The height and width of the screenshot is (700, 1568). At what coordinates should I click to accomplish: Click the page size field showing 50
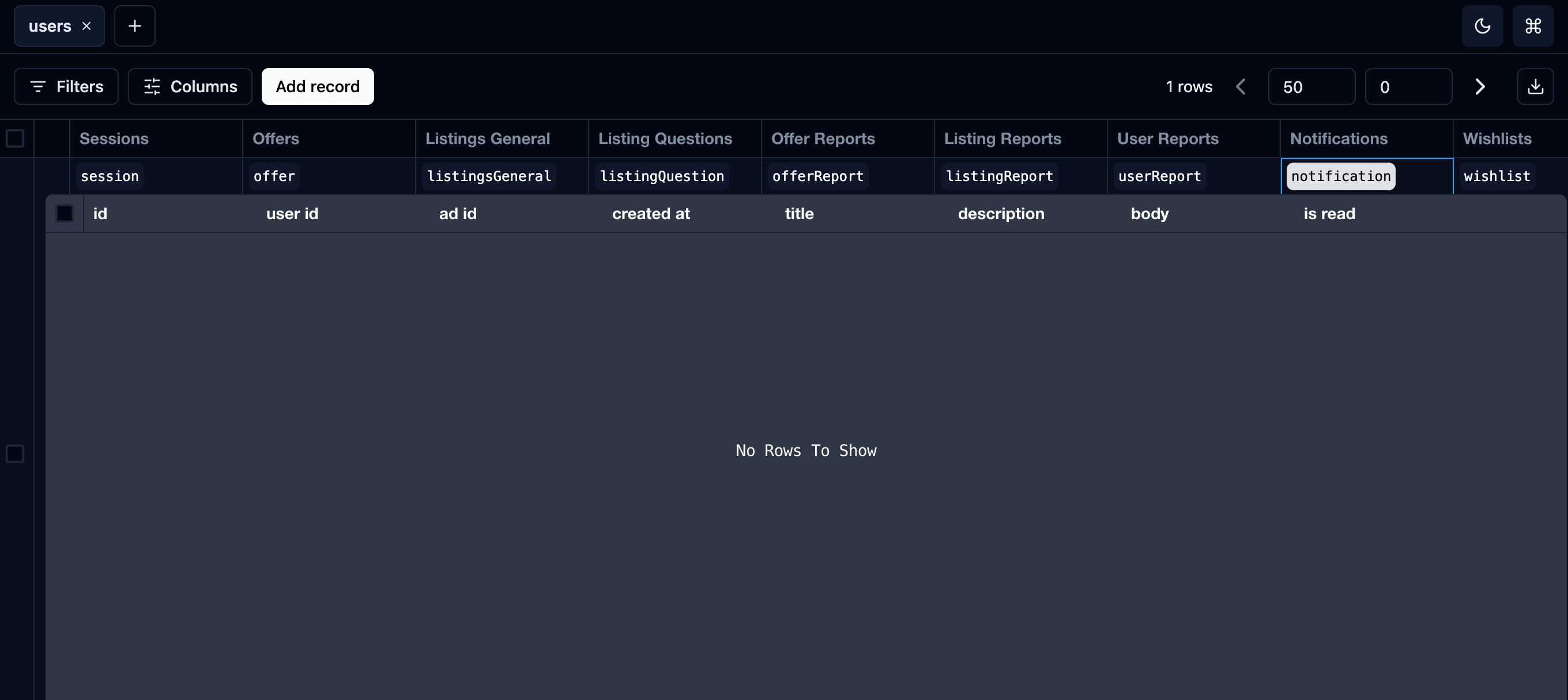pyautogui.click(x=1311, y=86)
